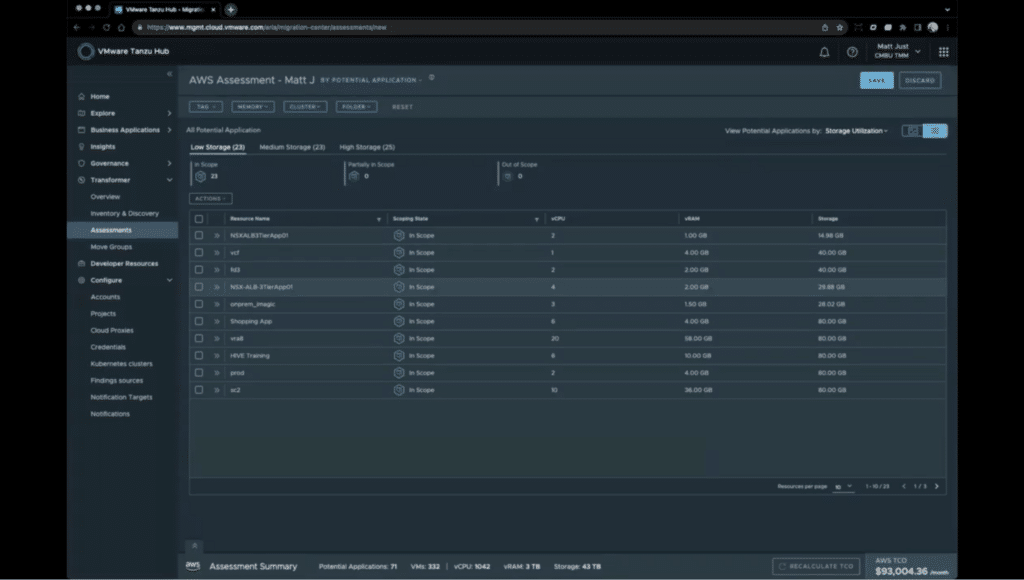
Task: Click the AWS TCO $93,004.36 amount
Action: pyautogui.click(x=901, y=572)
